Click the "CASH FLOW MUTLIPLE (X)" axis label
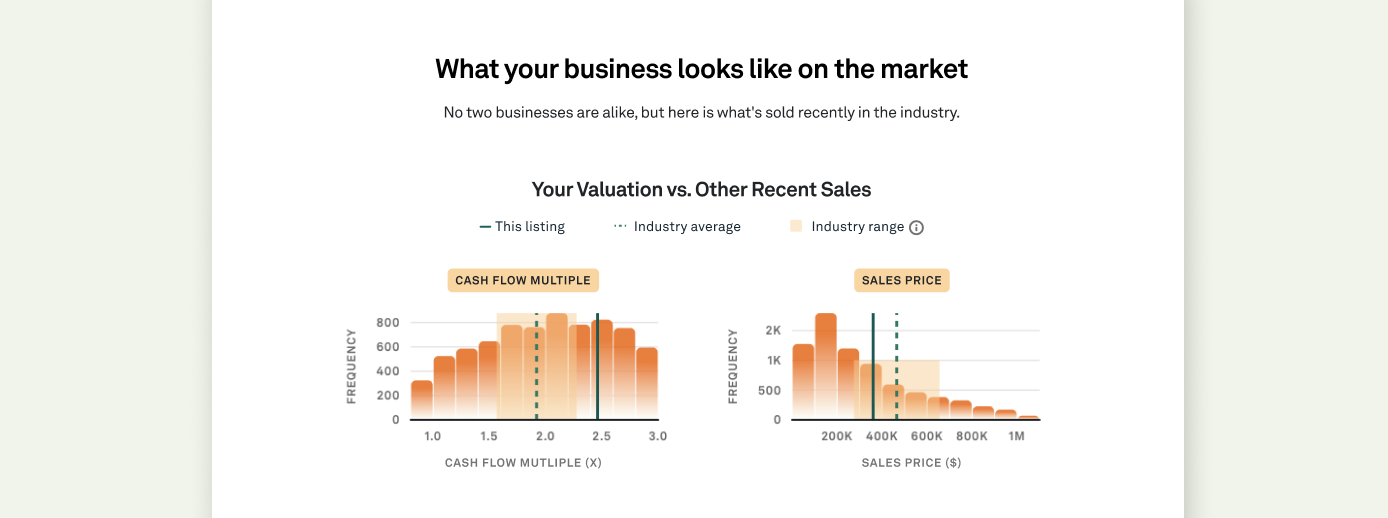Screen dimensions: 1388x518 click(x=523, y=463)
